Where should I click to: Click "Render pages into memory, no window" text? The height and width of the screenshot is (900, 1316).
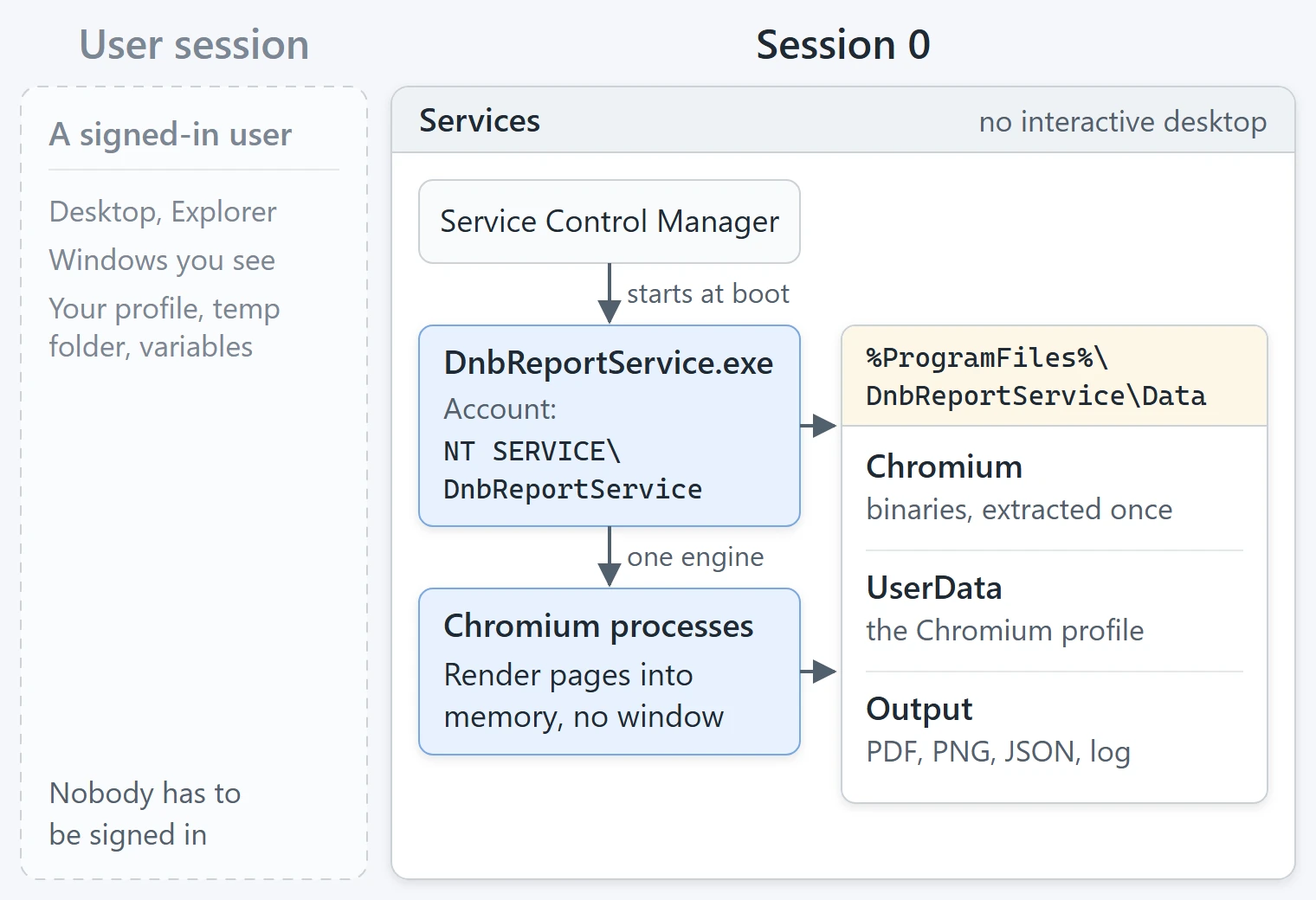pyautogui.click(x=584, y=696)
